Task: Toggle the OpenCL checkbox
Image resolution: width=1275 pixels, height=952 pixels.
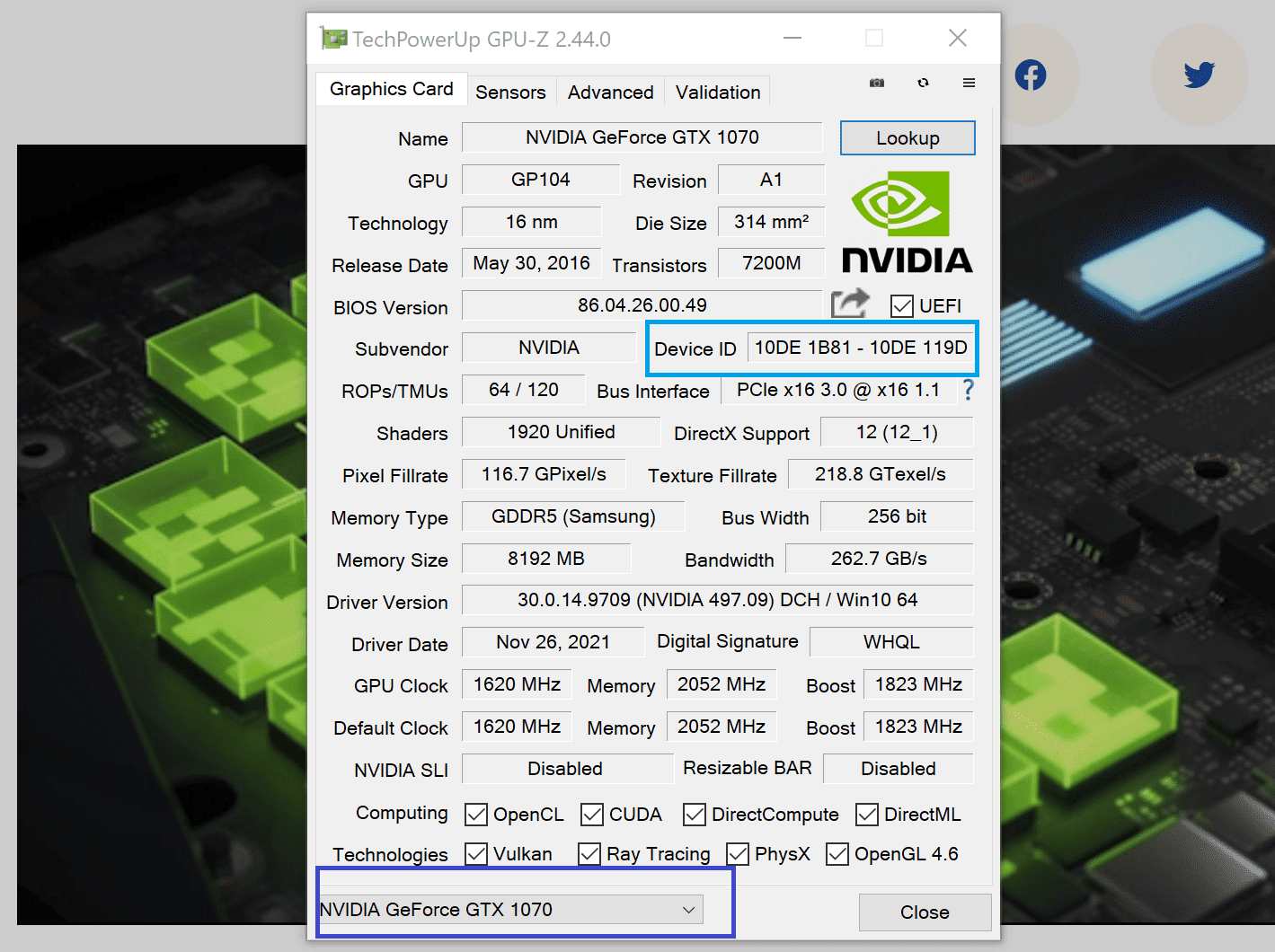Action: [x=476, y=815]
